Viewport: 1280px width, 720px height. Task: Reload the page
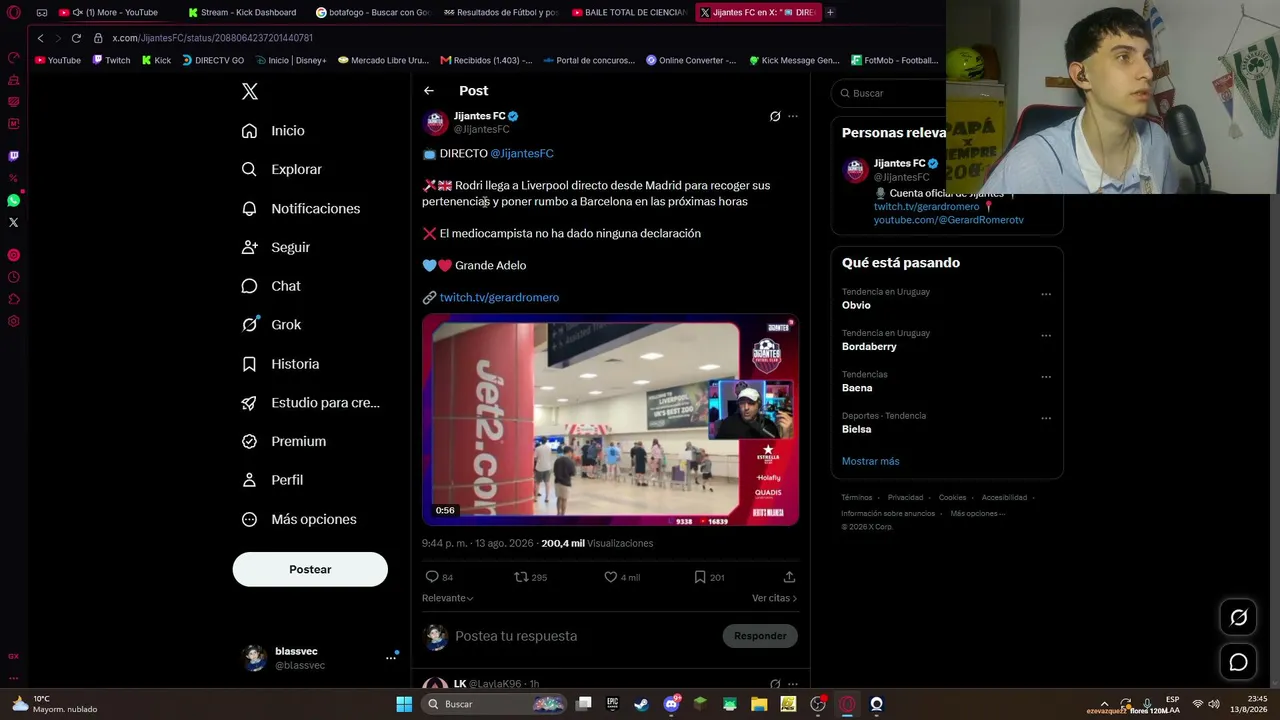coord(76,38)
